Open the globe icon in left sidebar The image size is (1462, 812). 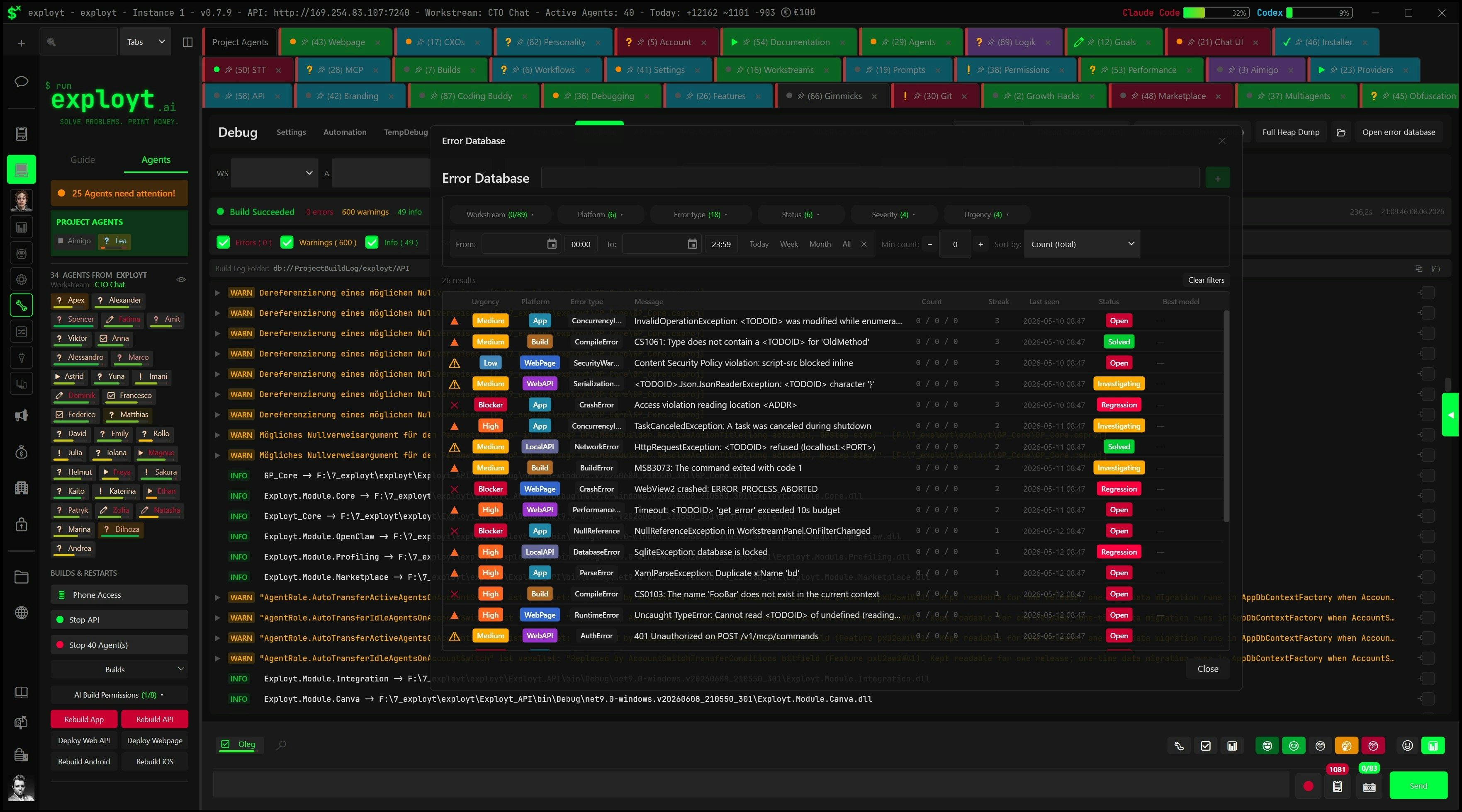click(21, 612)
